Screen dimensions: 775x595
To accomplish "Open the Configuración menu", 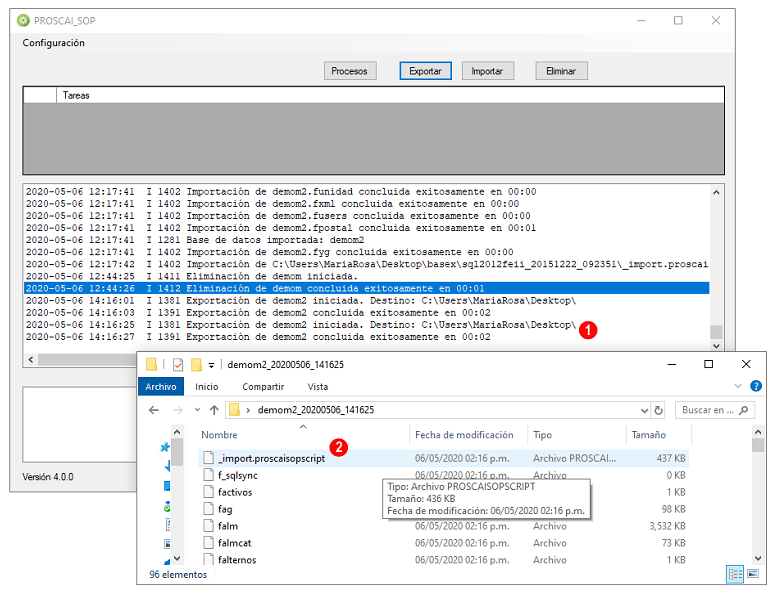I will (x=53, y=43).
